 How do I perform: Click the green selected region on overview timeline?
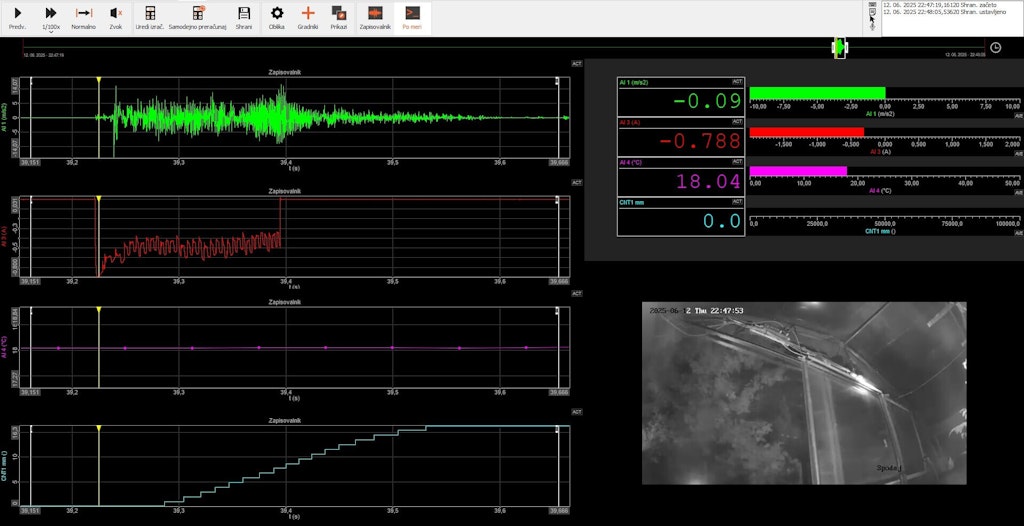(x=839, y=48)
